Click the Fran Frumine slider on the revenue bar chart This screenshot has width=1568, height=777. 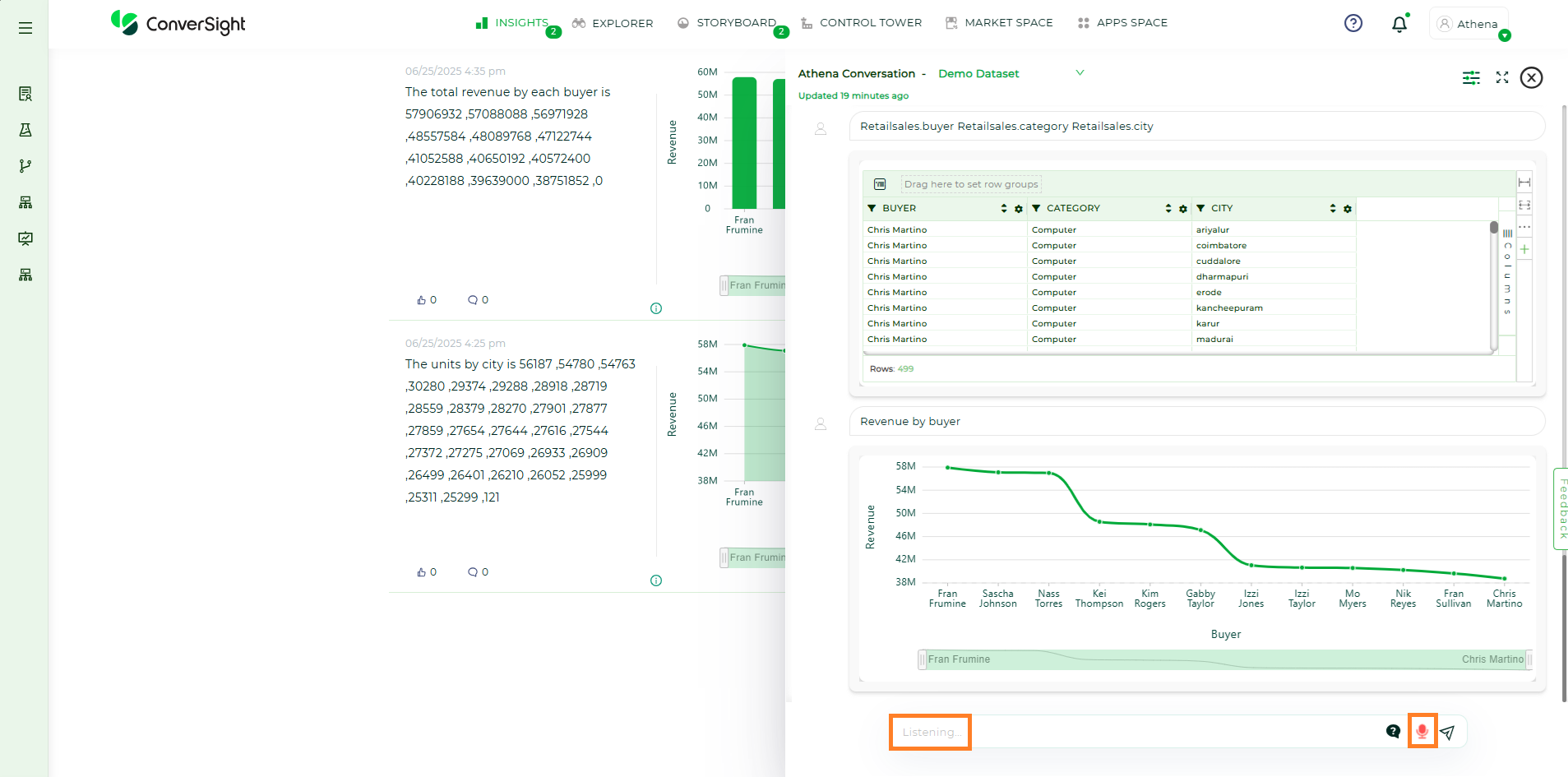(x=752, y=285)
